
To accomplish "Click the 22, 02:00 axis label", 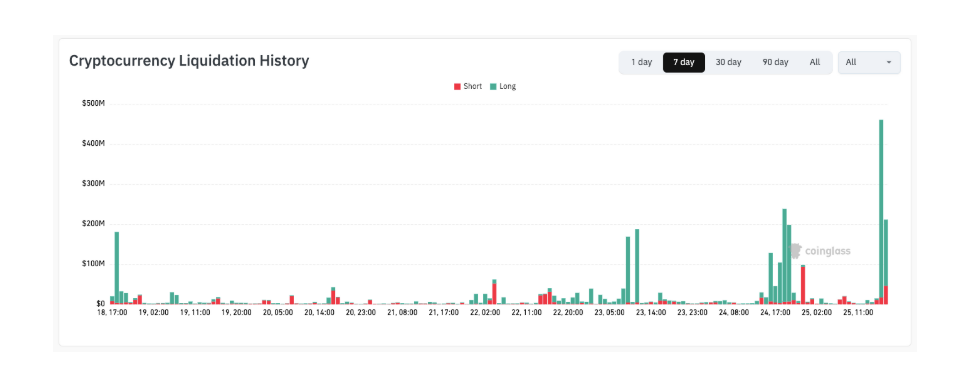I will pos(485,313).
